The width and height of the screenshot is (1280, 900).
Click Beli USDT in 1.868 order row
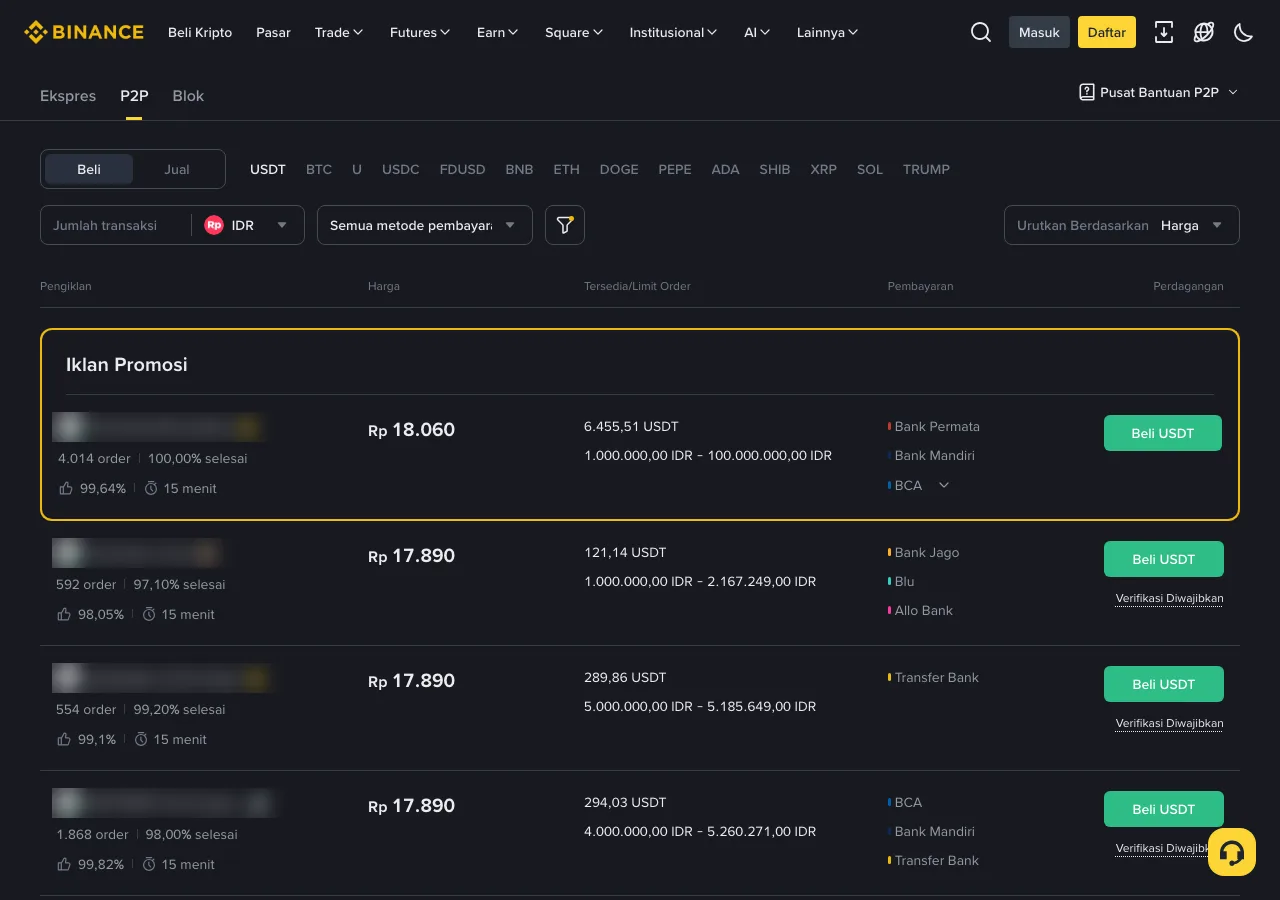click(1164, 809)
